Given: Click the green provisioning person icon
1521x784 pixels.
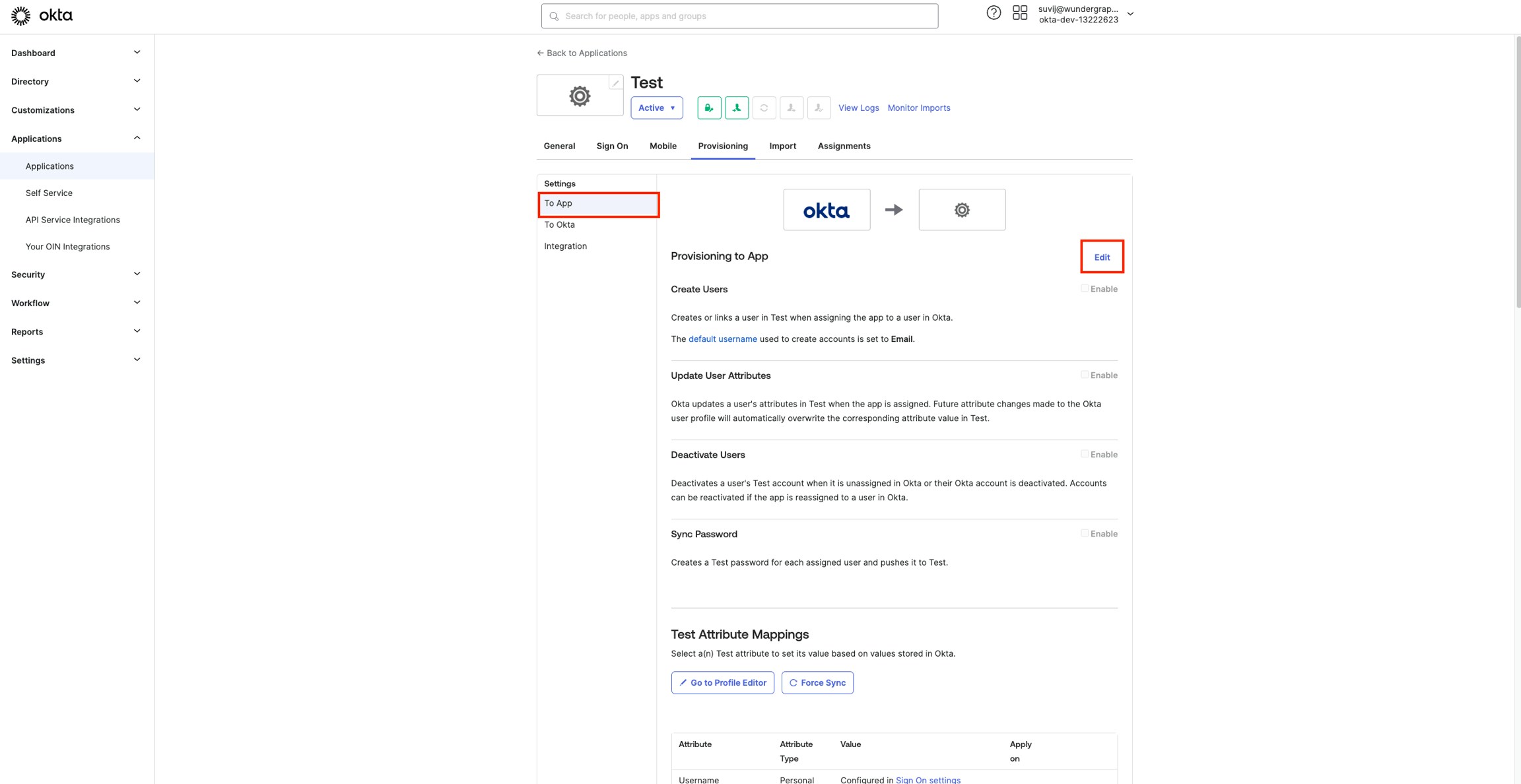Looking at the screenshot, I should [737, 108].
